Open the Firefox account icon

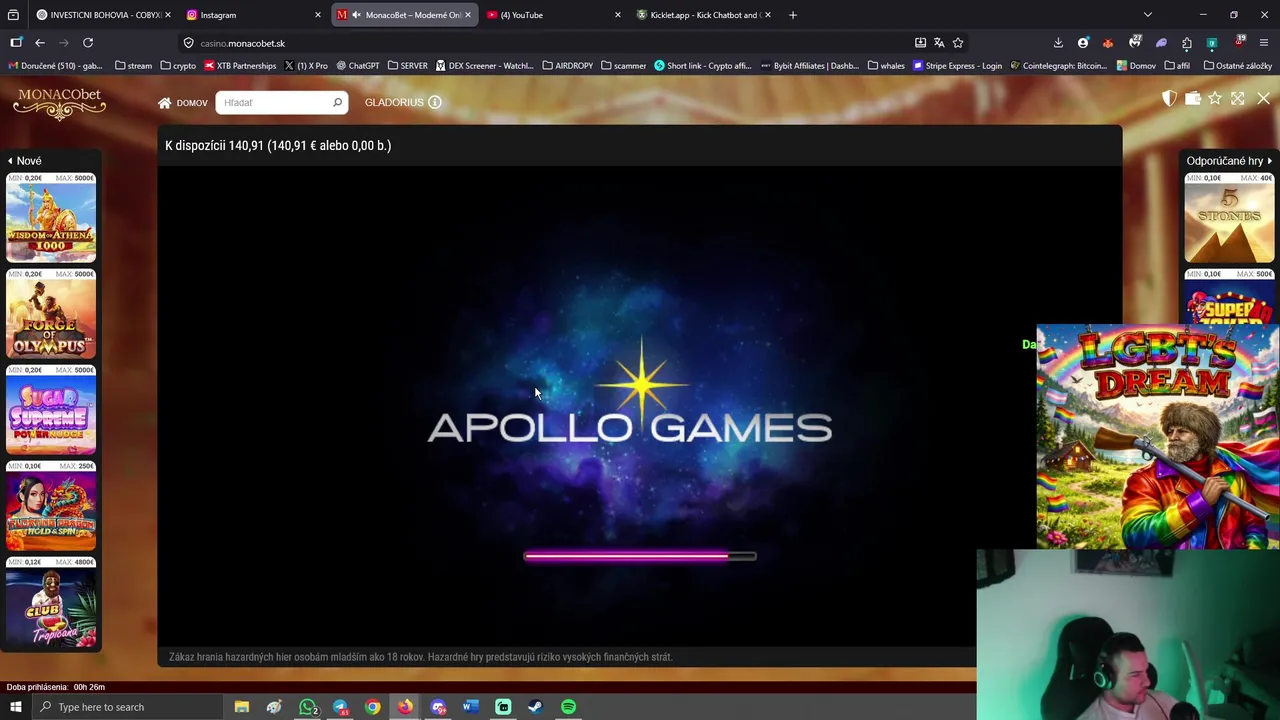(1083, 43)
